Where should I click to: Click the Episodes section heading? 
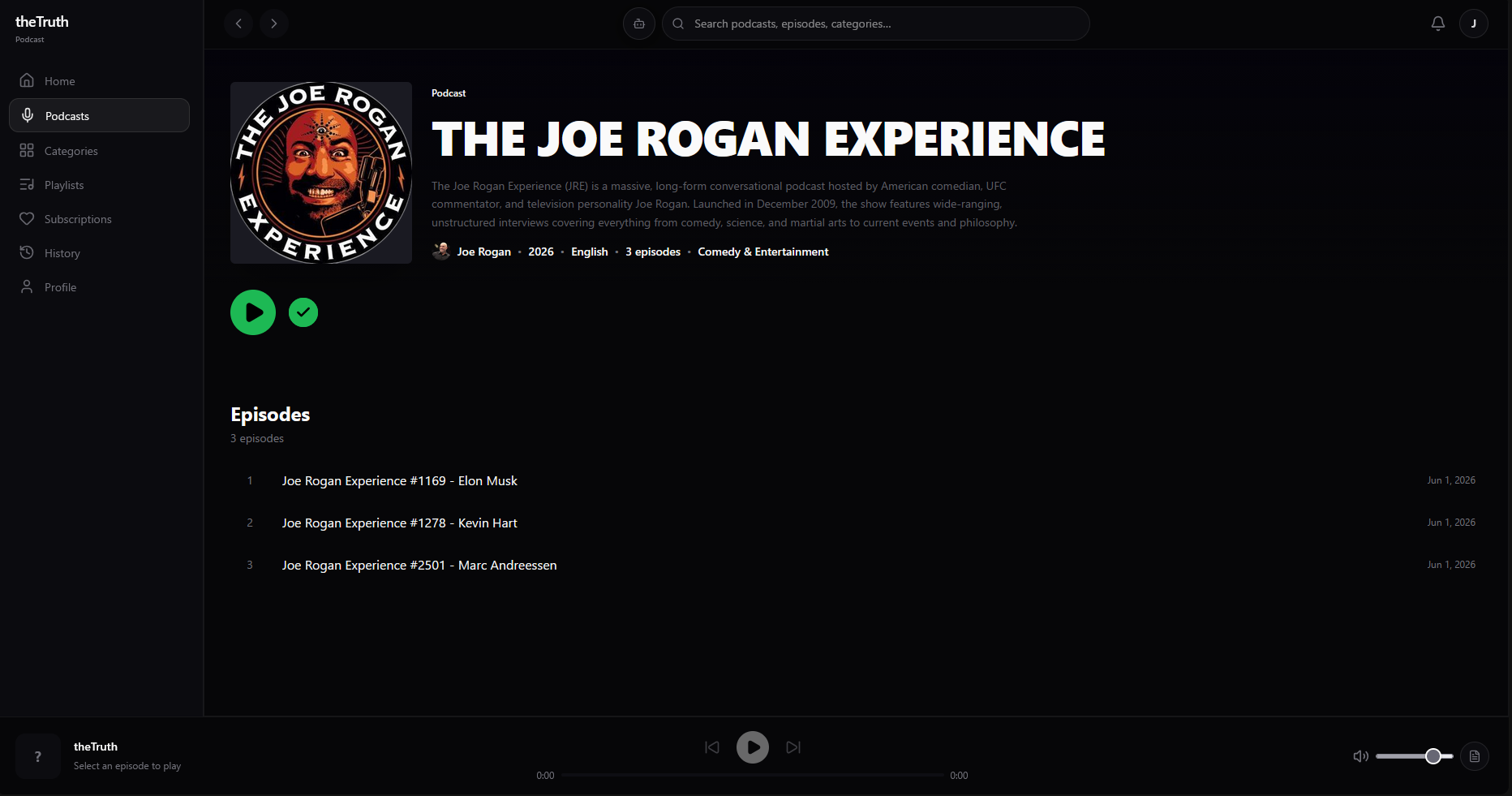[x=270, y=415]
